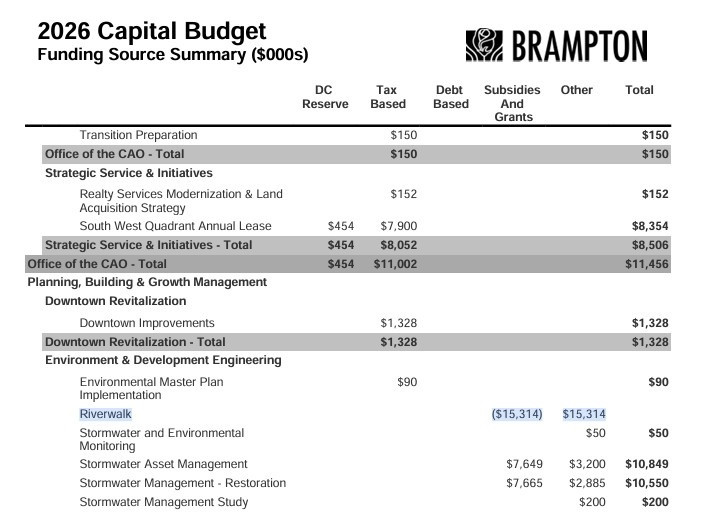Click the Brampton rose logo icon
Screen dimensions: 706x512
pos(486,47)
